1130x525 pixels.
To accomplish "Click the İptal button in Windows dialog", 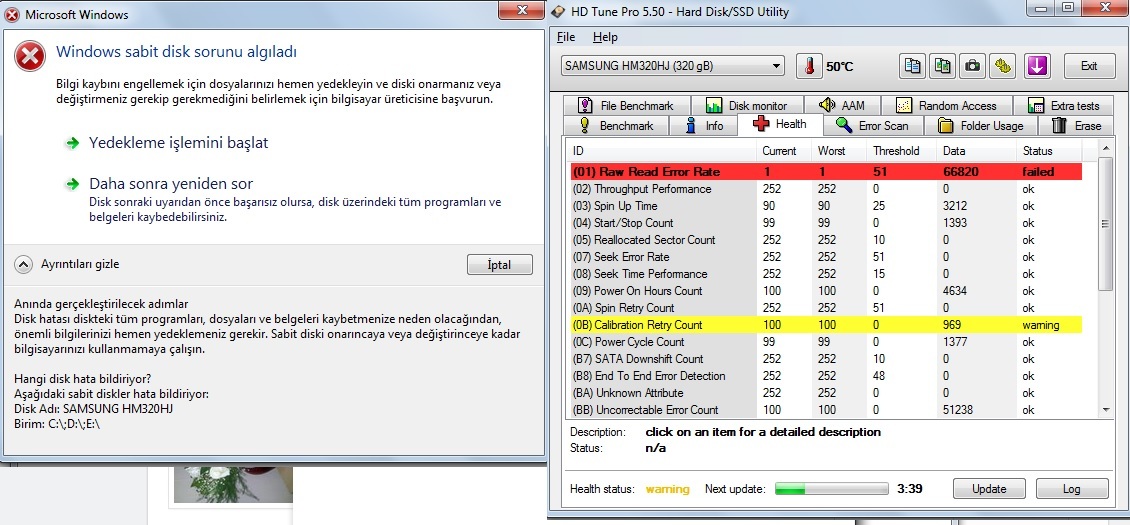I will click(x=499, y=265).
